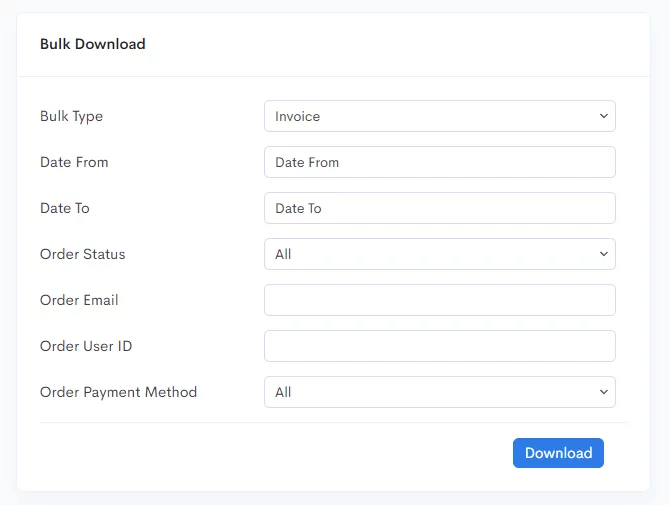Click the Date From label on the left
The width and height of the screenshot is (670, 505).
(x=74, y=162)
